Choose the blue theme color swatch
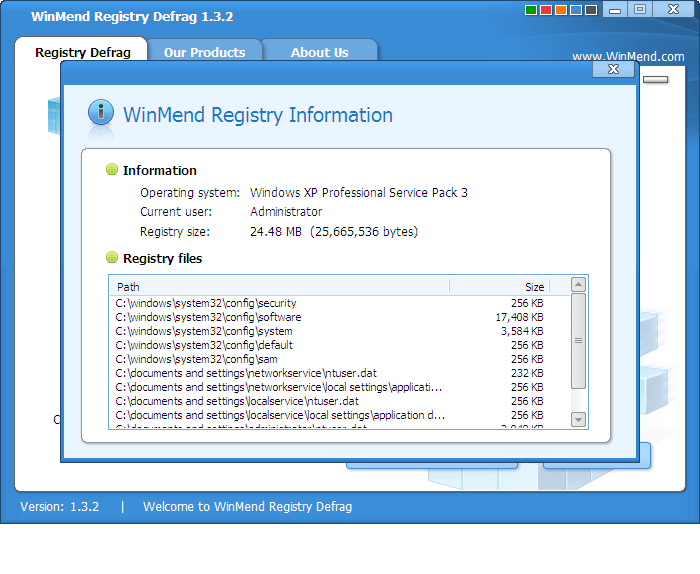 pyautogui.click(x=575, y=10)
